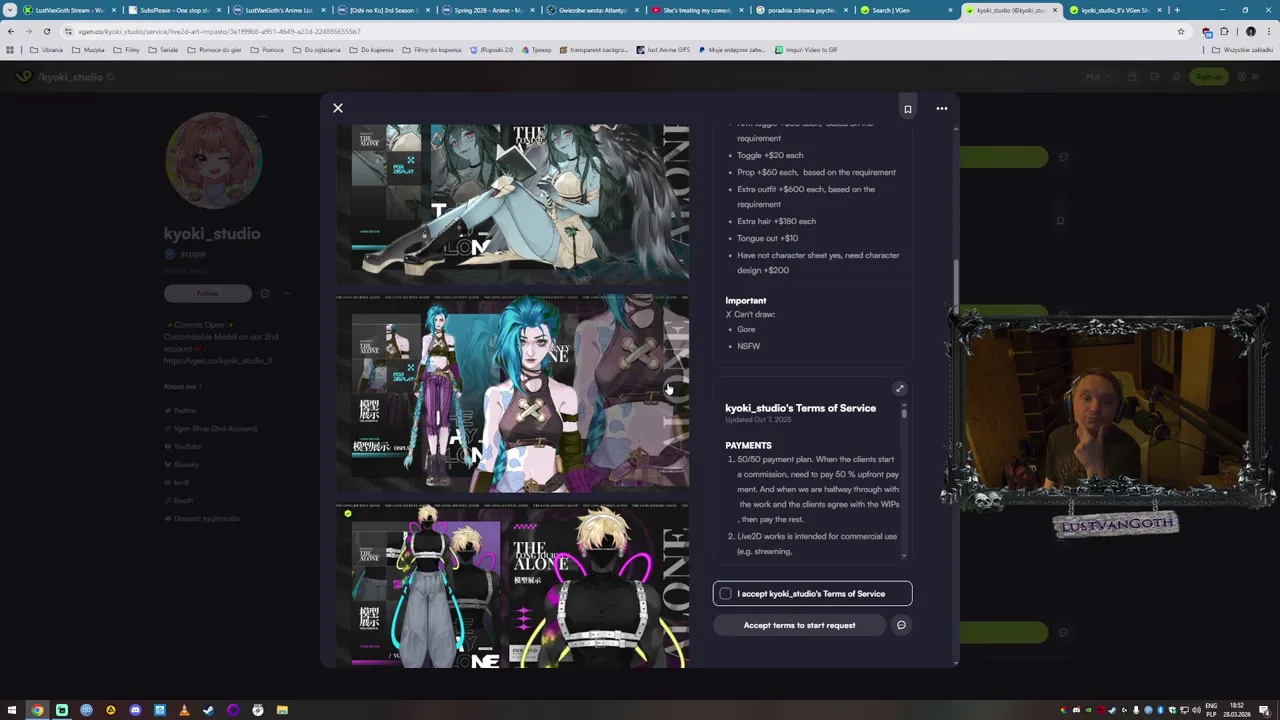Open the notification center icon in system tray
The image size is (1280, 720).
pyautogui.click(x=1265, y=710)
